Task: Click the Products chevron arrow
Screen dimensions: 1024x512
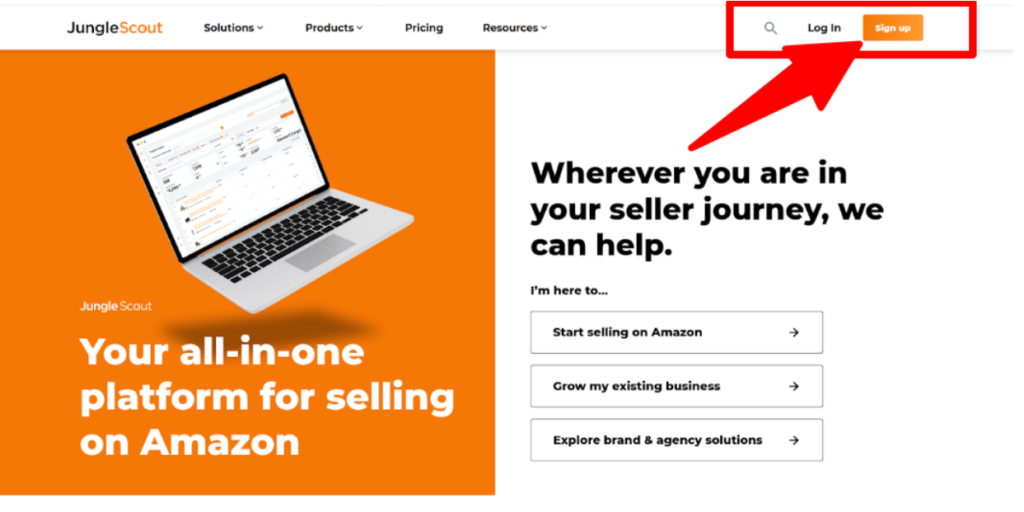Action: [359, 28]
